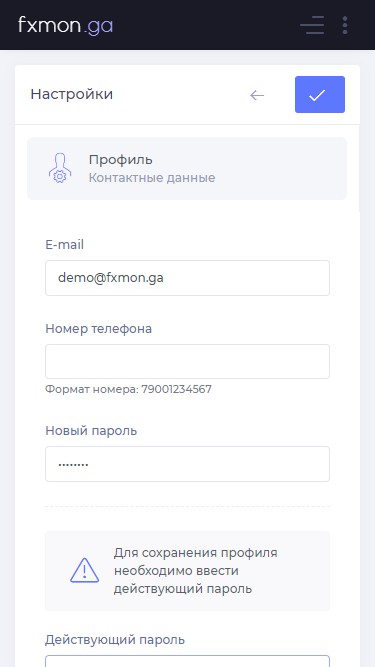375x667 pixels.
Task: Open the hamburger navigation menu
Action: 312,25
